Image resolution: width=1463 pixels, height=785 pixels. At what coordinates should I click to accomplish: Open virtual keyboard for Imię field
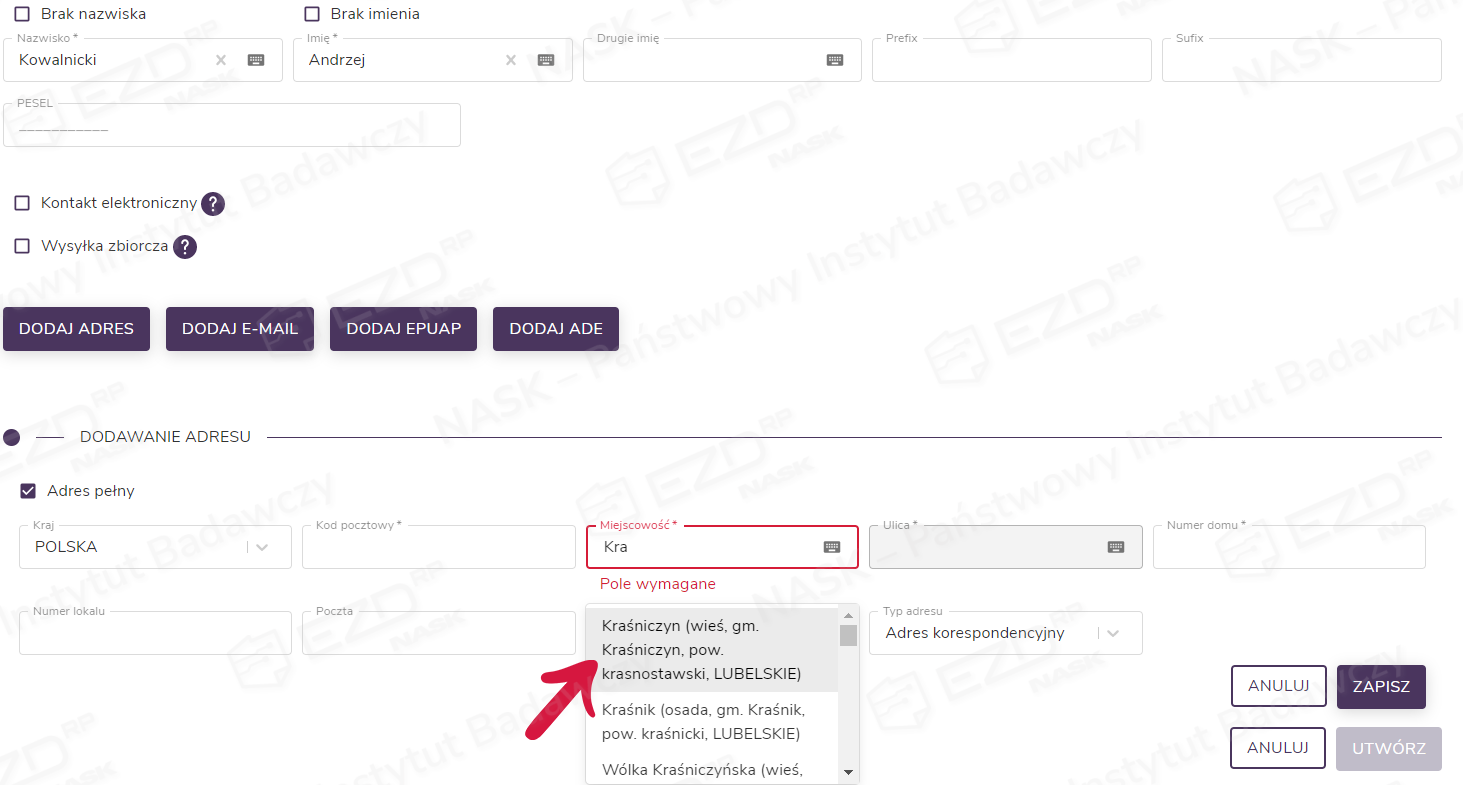click(545, 60)
